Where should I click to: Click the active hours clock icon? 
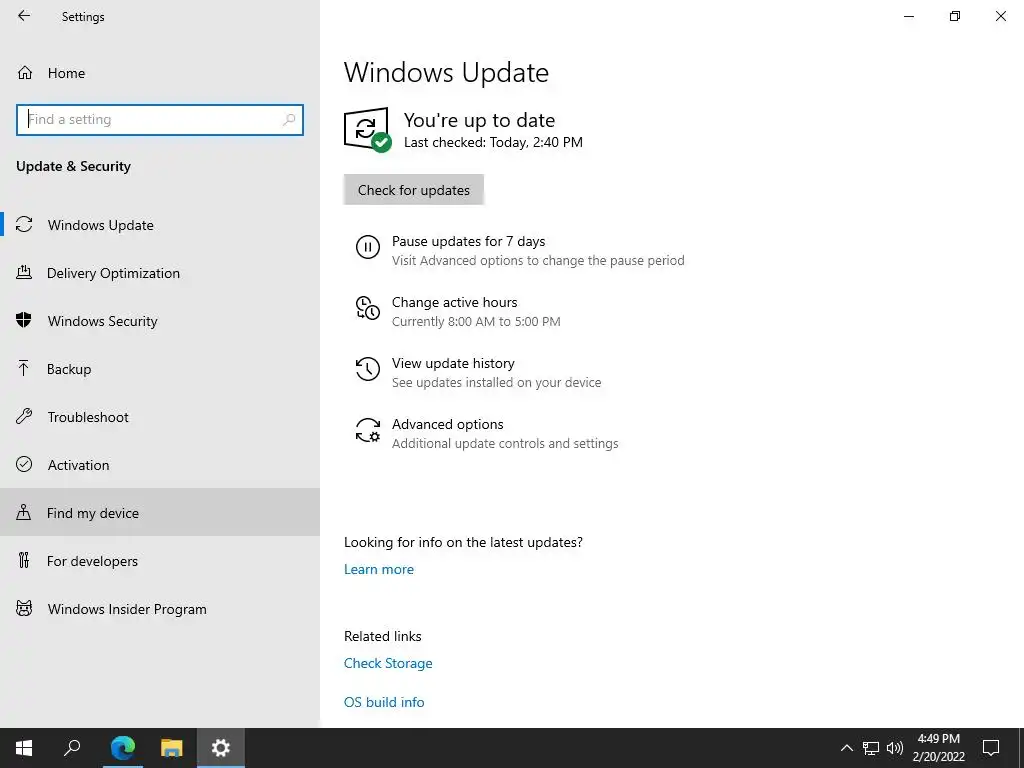[x=368, y=308]
